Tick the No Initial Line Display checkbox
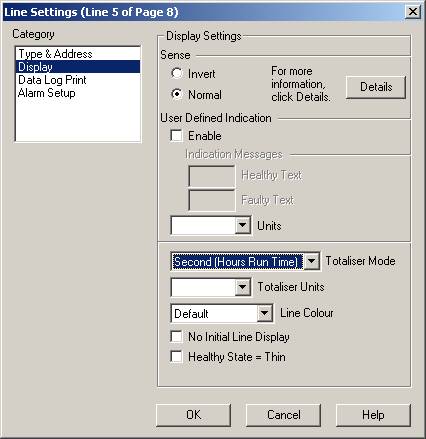The height and width of the screenshot is (439, 426). click(176, 336)
